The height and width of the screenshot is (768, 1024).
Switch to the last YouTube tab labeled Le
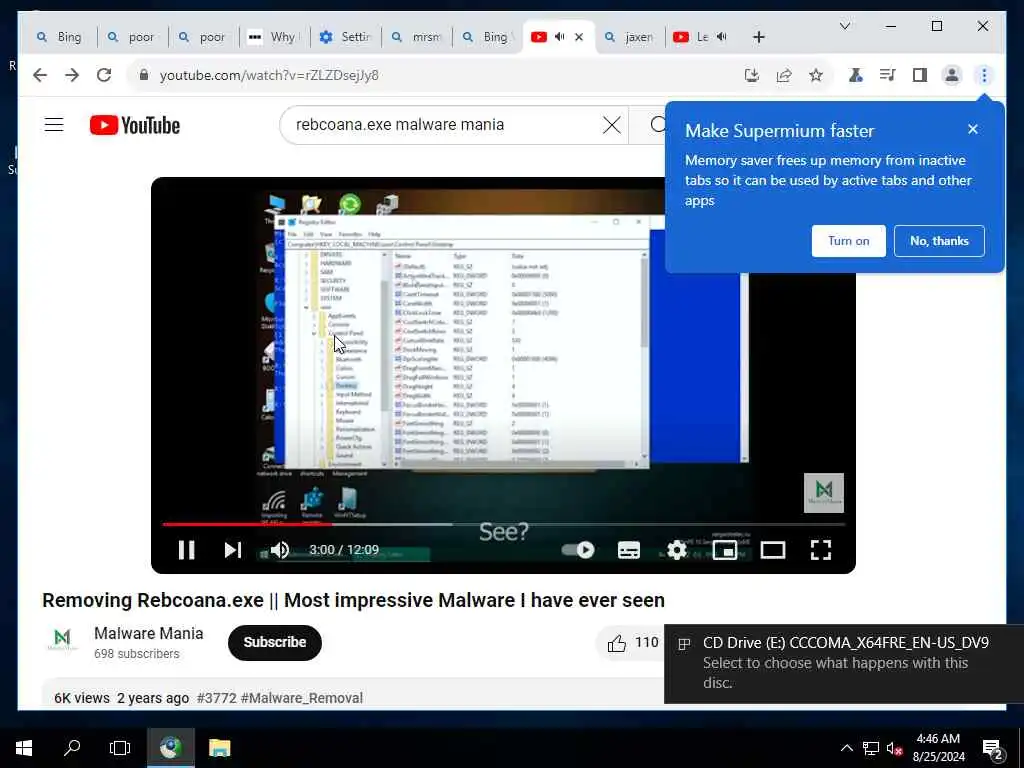(x=701, y=37)
